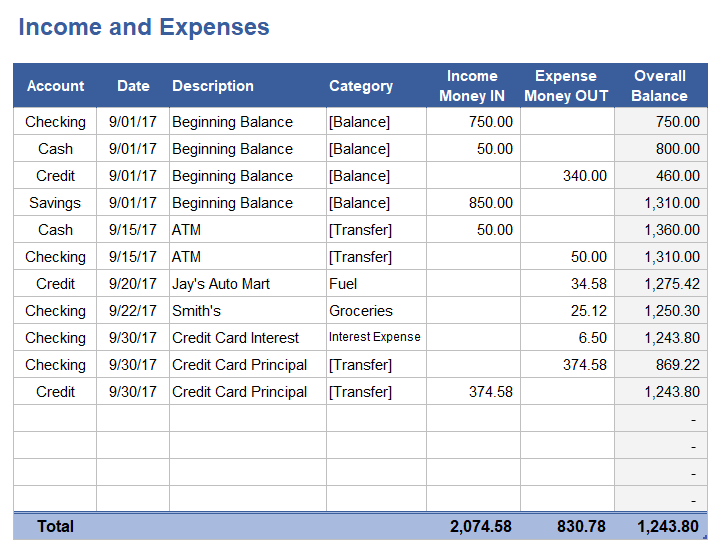Select the Credit Card Interest description cell
Image resolution: width=721 pixels, height=553 pixels.
[236, 338]
